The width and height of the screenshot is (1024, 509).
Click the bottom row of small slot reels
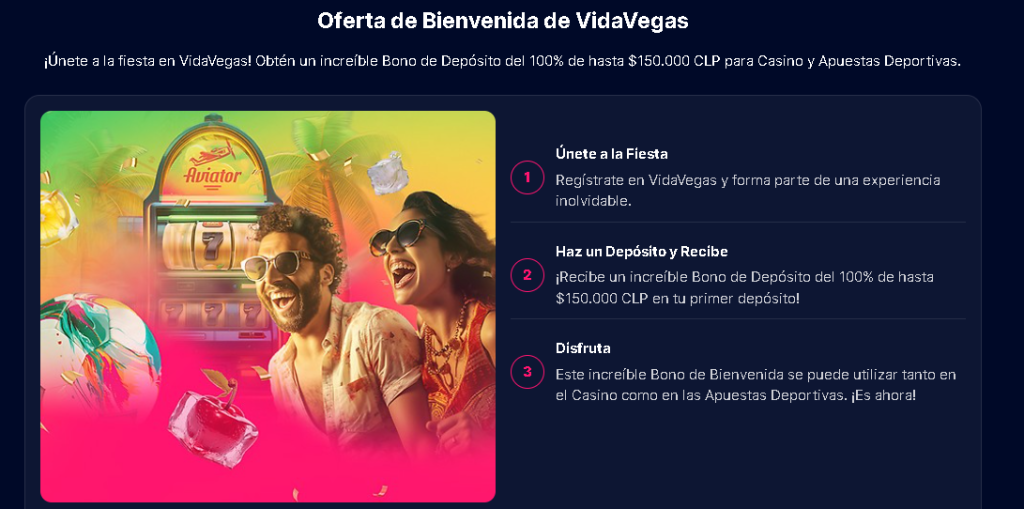[x=213, y=312]
